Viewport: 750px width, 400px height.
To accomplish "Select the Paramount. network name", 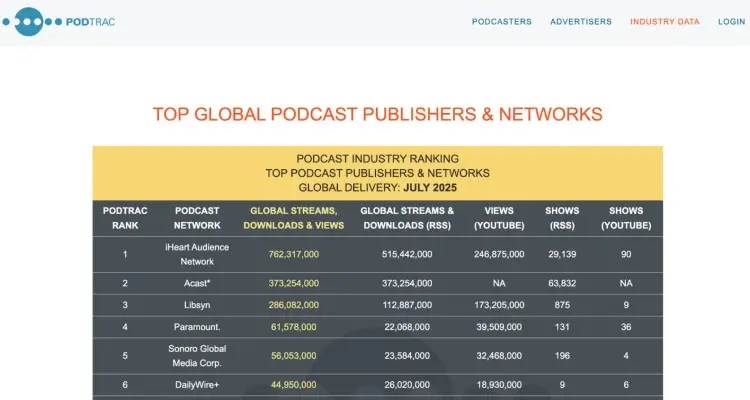I will [x=197, y=327].
